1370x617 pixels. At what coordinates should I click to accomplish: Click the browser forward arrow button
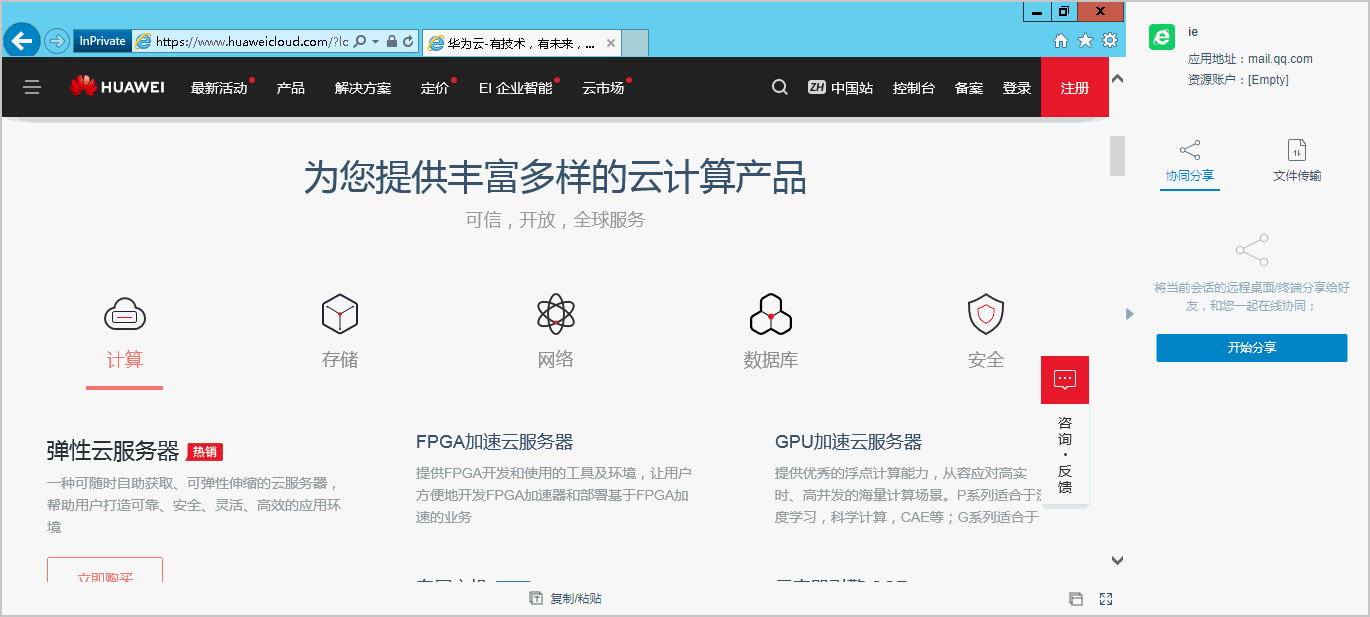(56, 41)
